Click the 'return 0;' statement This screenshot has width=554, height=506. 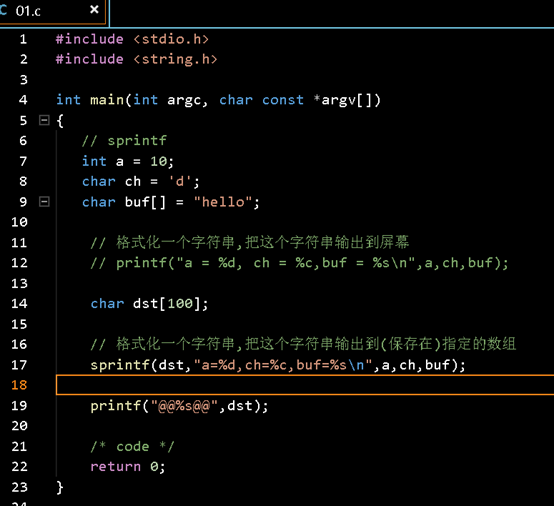click(x=128, y=467)
